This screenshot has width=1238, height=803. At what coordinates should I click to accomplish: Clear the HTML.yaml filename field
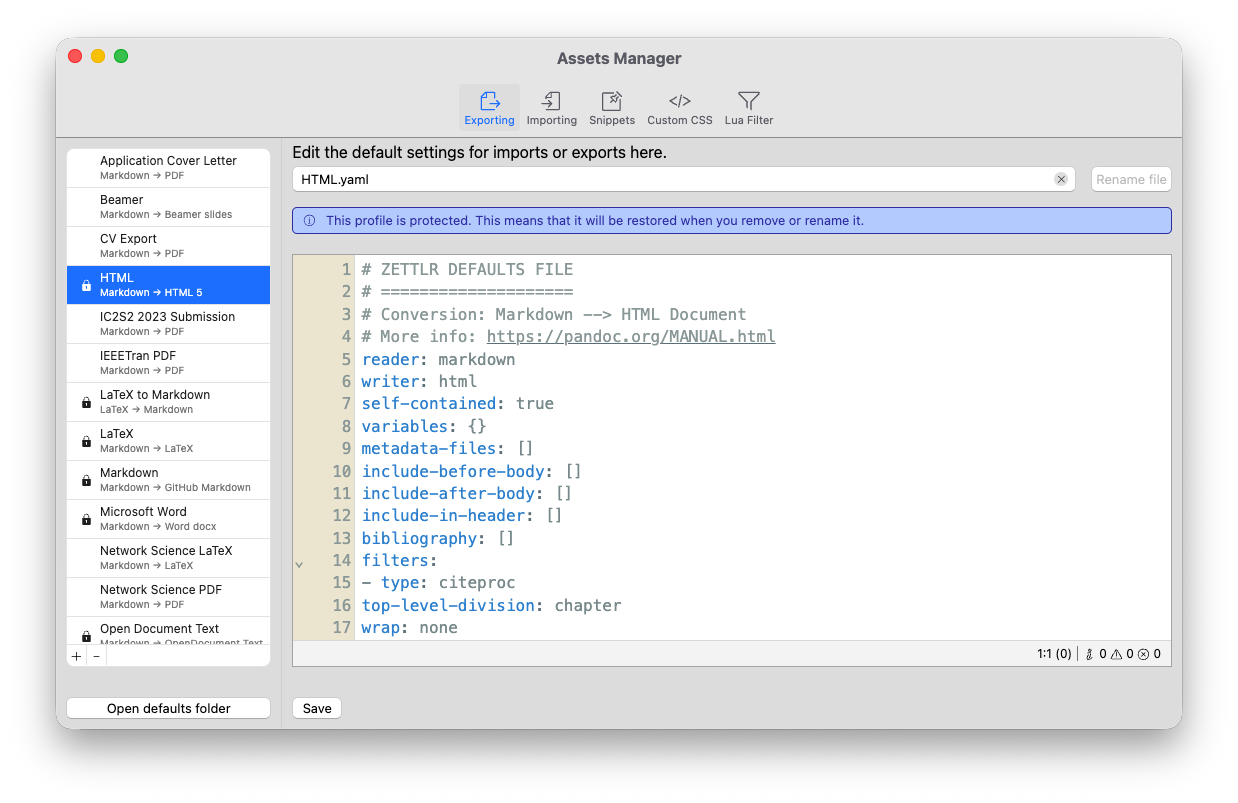(1061, 180)
